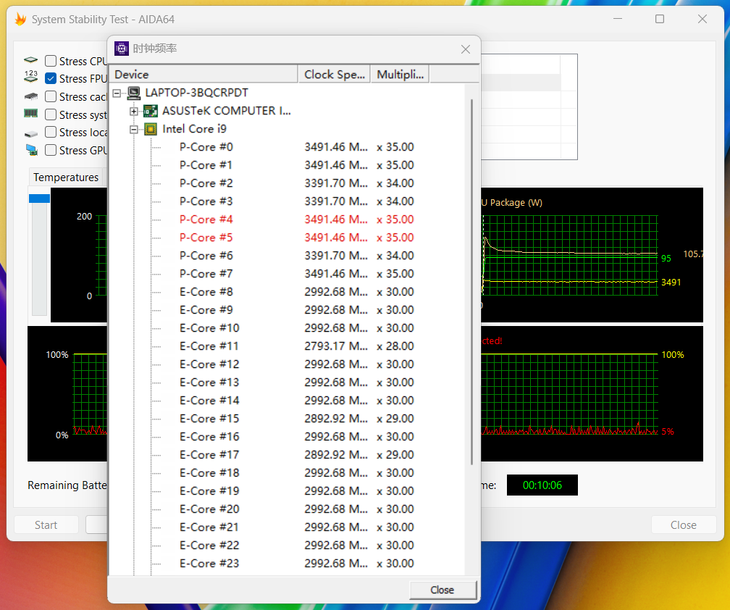This screenshot has width=730, height=610.
Task: Open the Temperatures tab
Action: coord(66,177)
